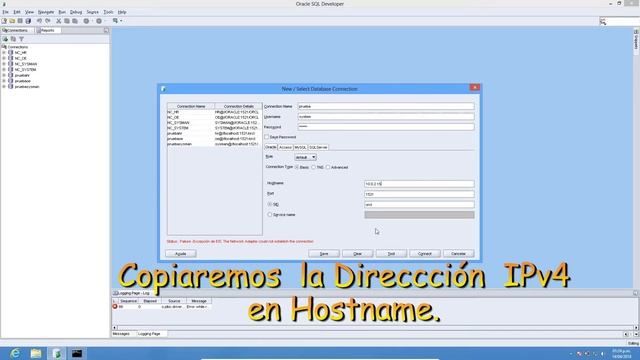Select the TNS connection type radio
Screen dimensions: 640x360
[313, 167]
